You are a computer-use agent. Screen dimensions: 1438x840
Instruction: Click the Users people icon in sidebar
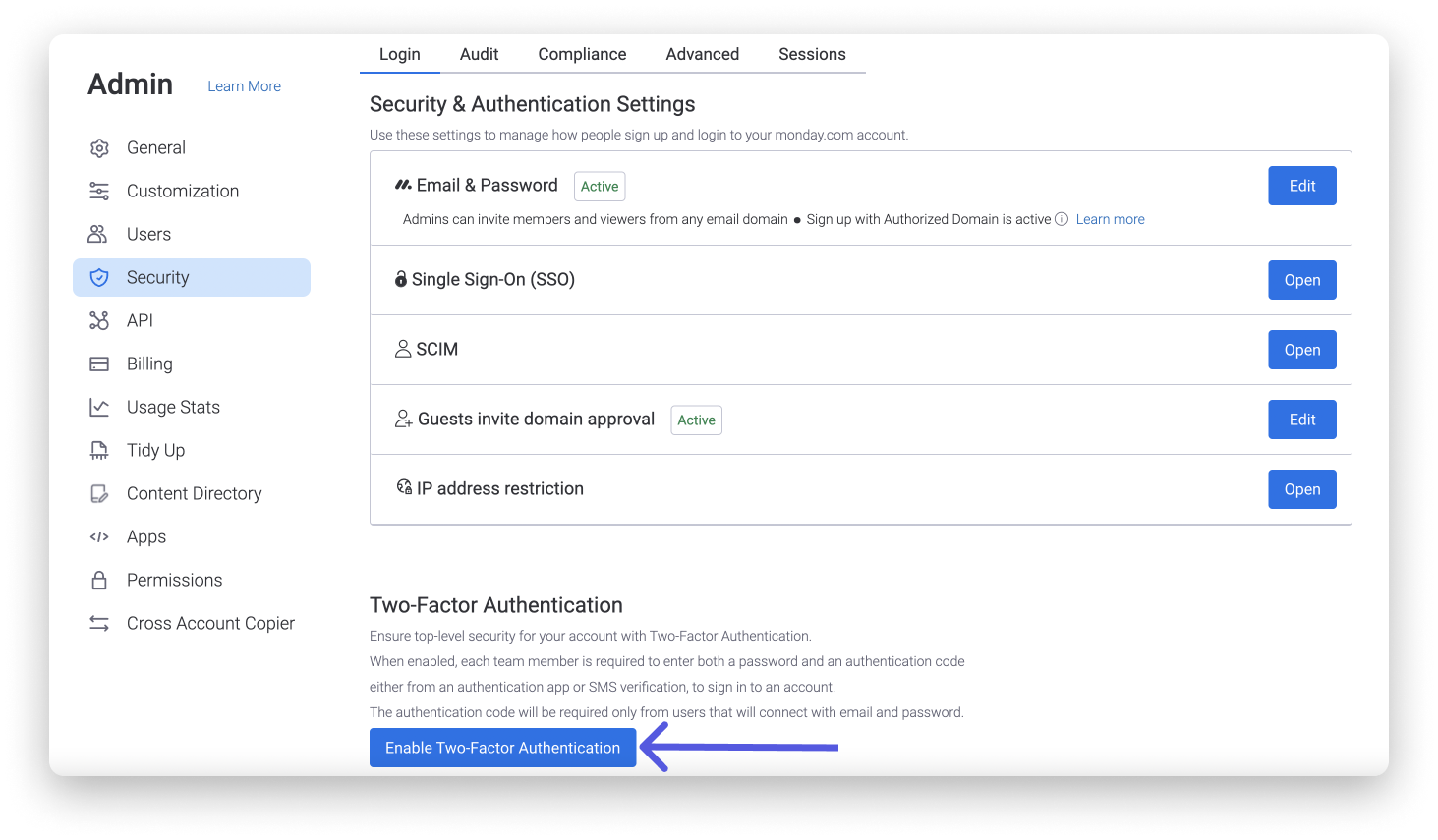coord(99,234)
